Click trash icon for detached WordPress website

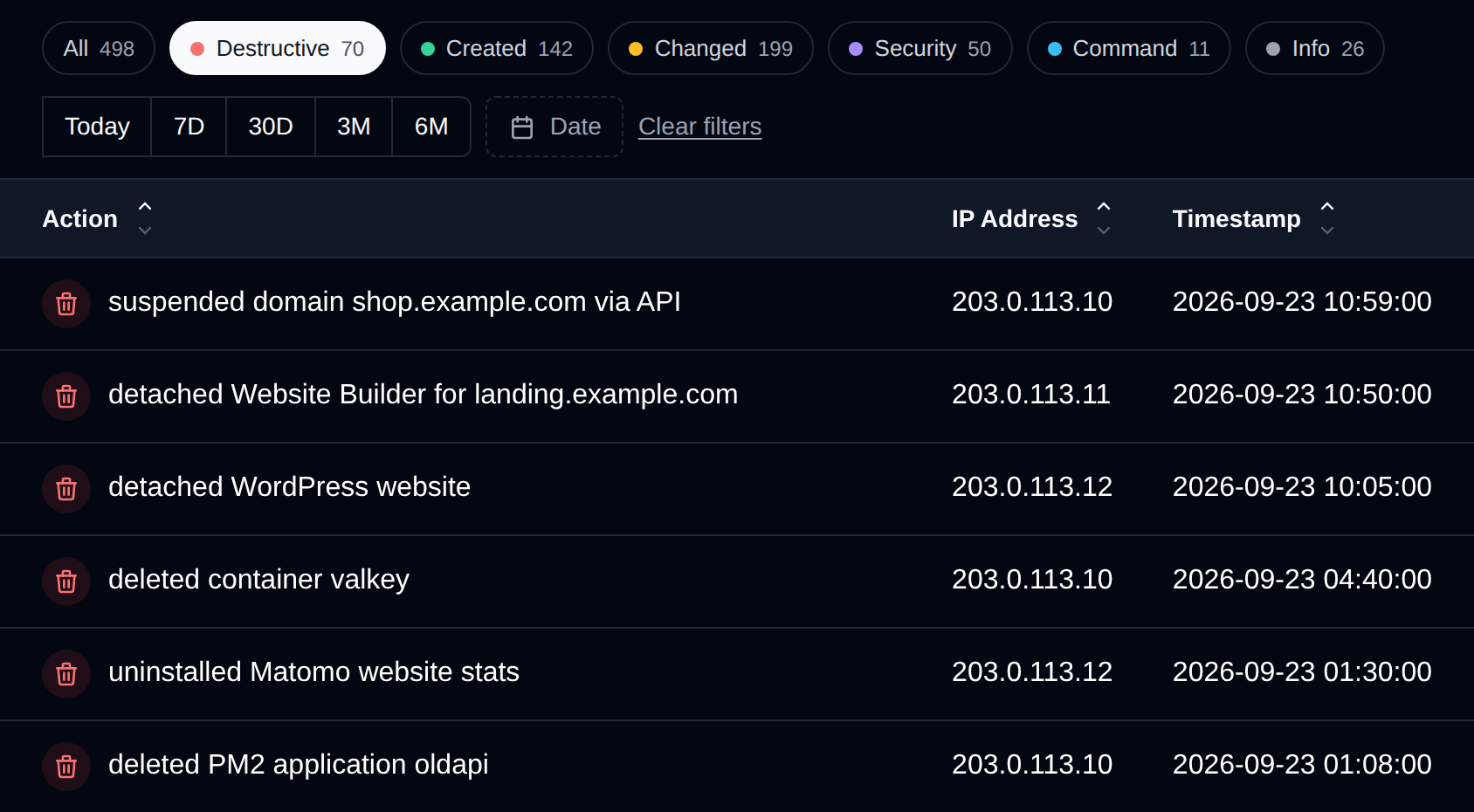click(x=66, y=489)
